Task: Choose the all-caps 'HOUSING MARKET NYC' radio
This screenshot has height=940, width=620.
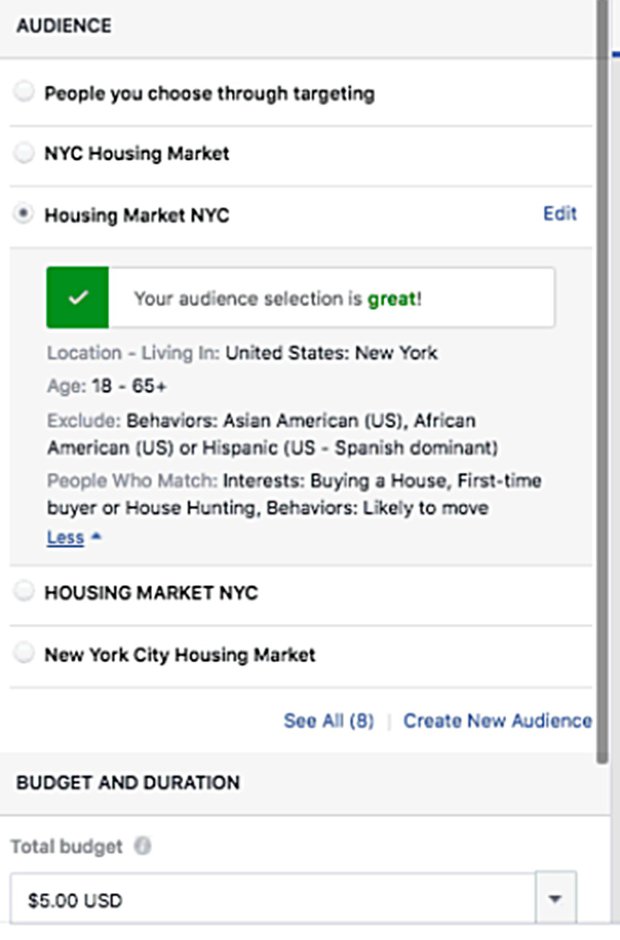Action: (x=24, y=592)
